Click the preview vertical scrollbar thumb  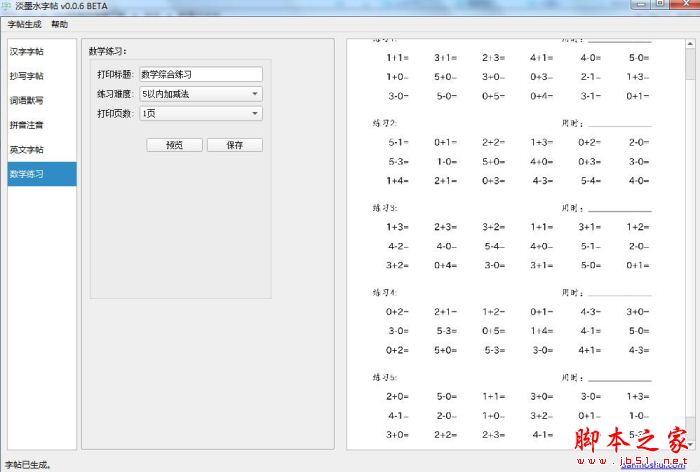[x=690, y=64]
